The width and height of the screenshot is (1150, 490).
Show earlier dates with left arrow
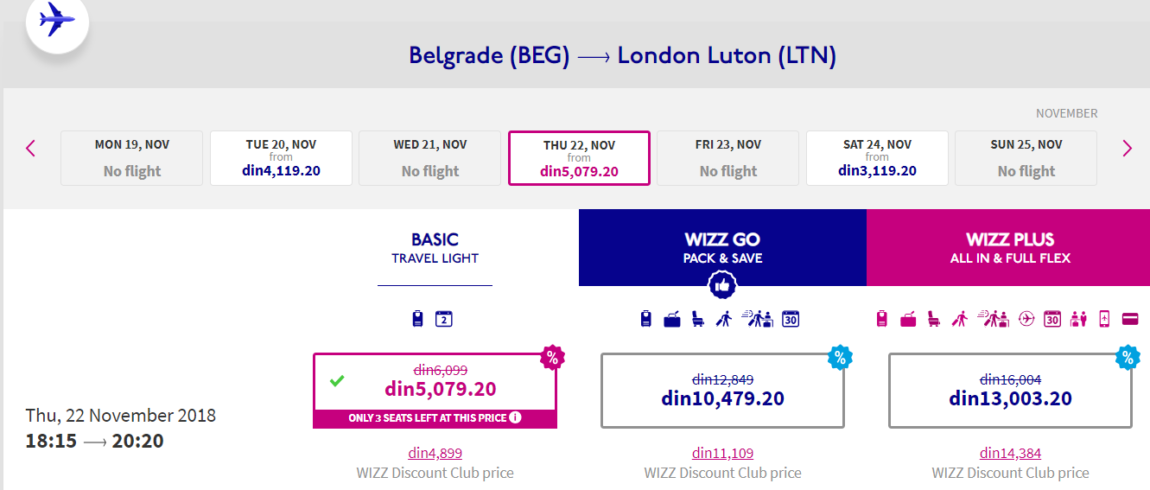coord(31,148)
